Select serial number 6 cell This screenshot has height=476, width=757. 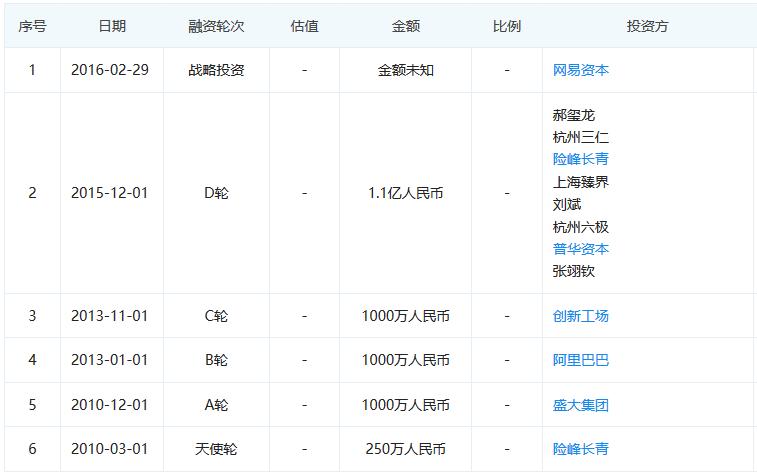[32, 448]
